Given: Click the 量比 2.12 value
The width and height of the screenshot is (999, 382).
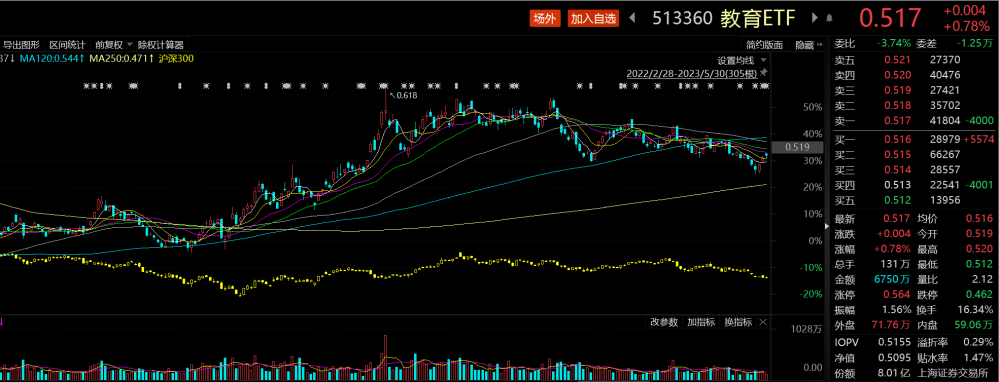Looking at the screenshot, I should click(x=983, y=279).
